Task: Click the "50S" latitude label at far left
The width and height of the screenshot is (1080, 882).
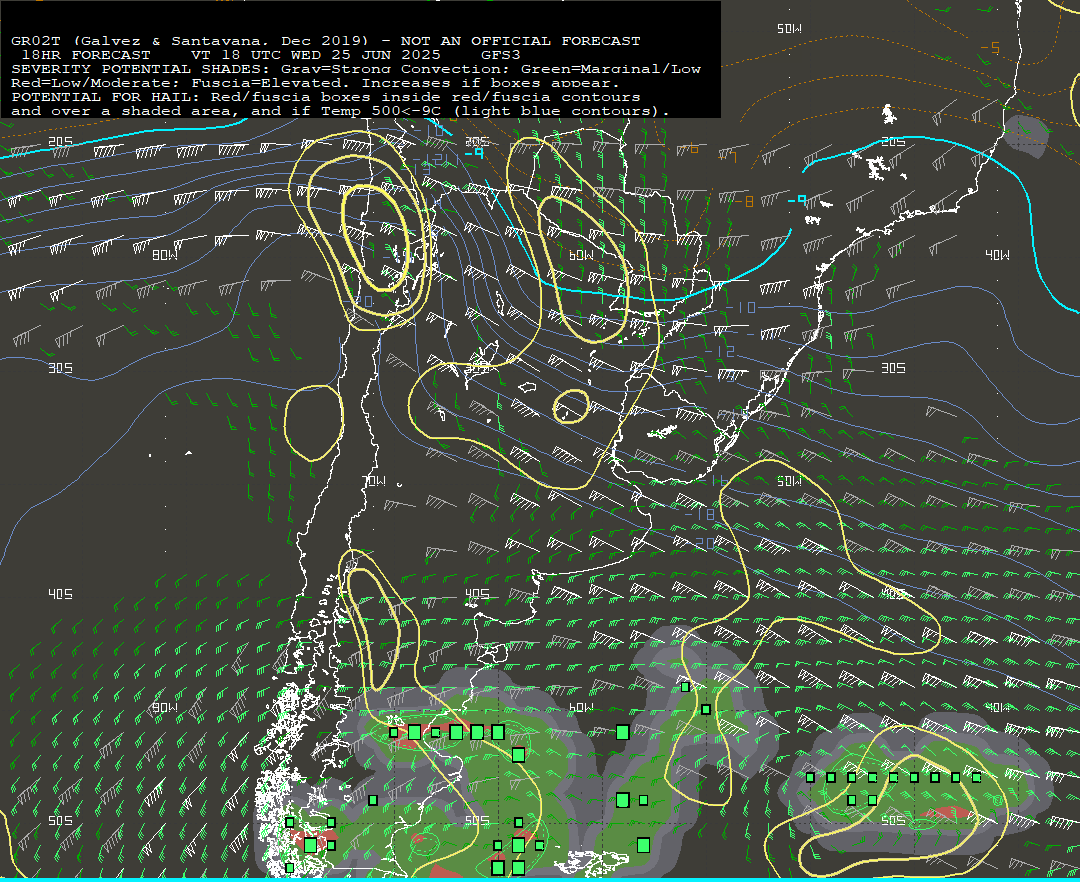Action: (x=61, y=821)
